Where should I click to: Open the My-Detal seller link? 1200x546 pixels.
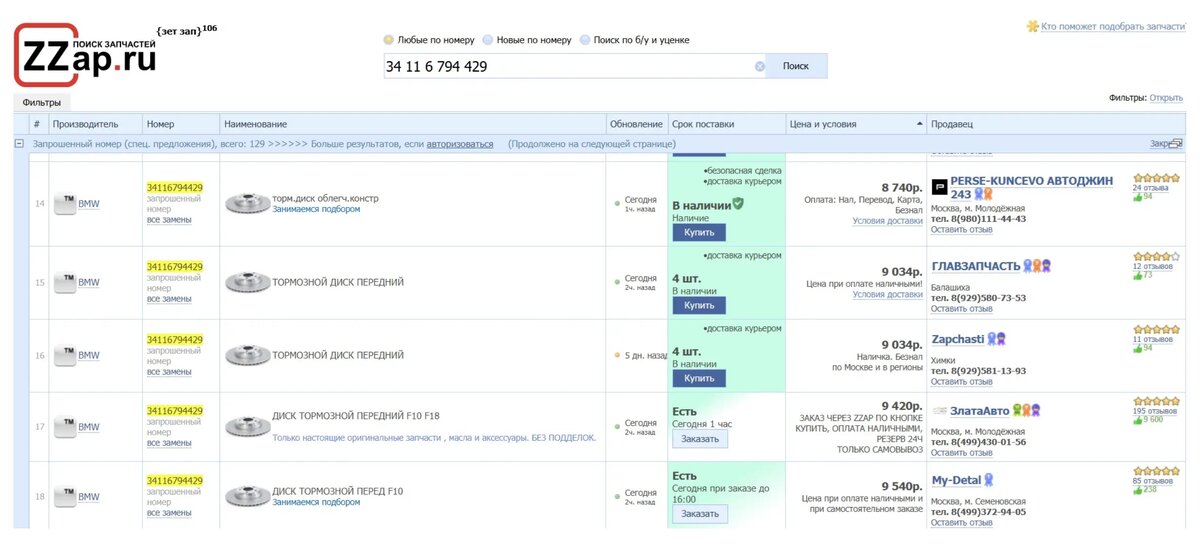click(x=957, y=481)
